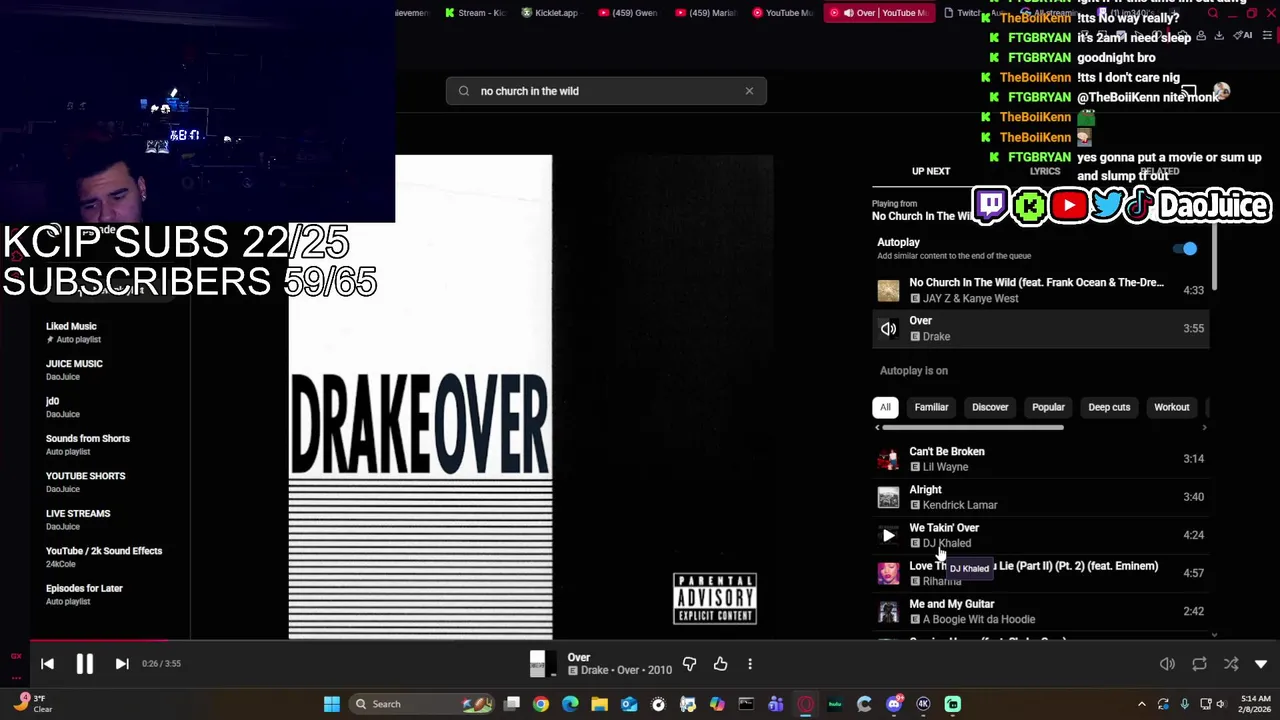Switch to the YouTube Mu browser tab
The image size is (1280, 720).
(x=782, y=13)
